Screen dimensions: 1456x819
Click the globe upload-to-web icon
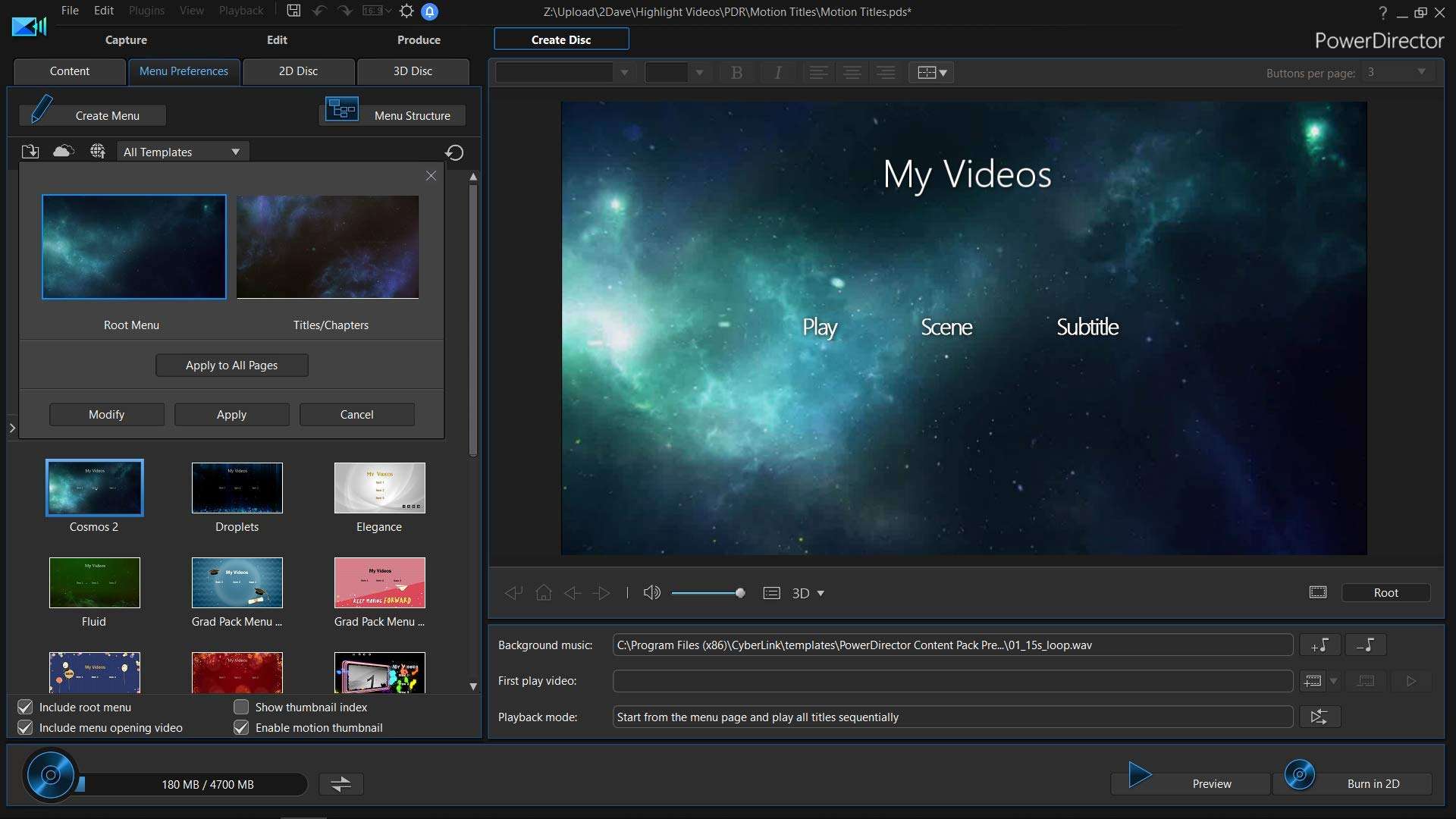click(98, 152)
